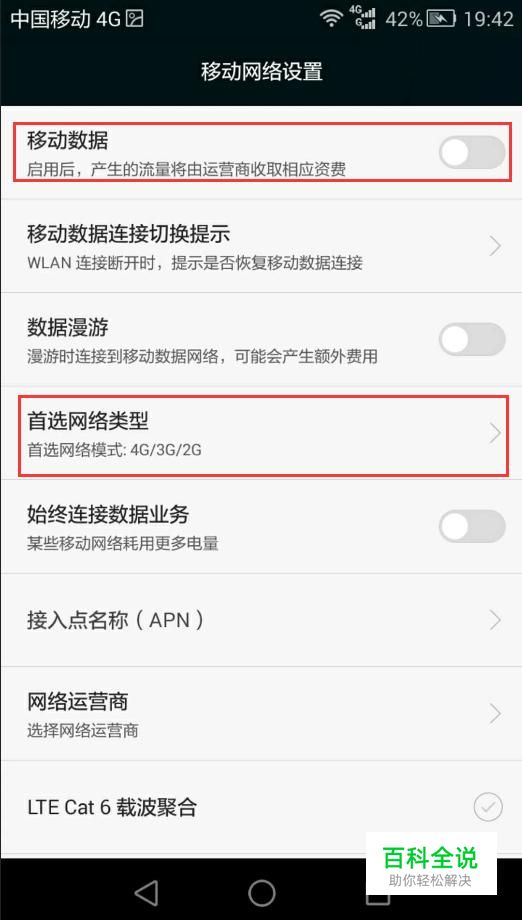Tap the 4G signal strength icon
Viewport: 522px width, 920px height.
click(362, 18)
